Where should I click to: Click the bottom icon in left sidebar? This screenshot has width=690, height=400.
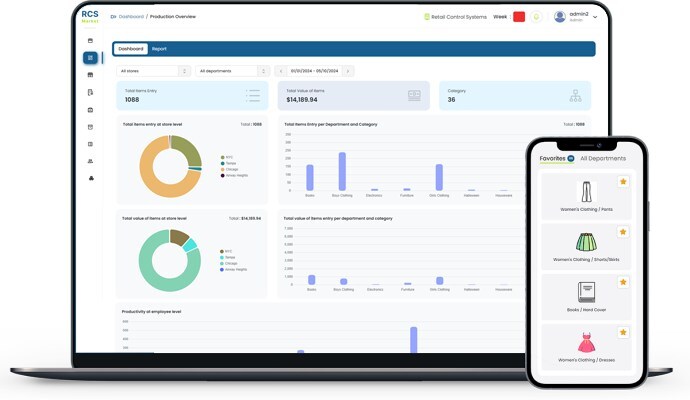coord(90,178)
